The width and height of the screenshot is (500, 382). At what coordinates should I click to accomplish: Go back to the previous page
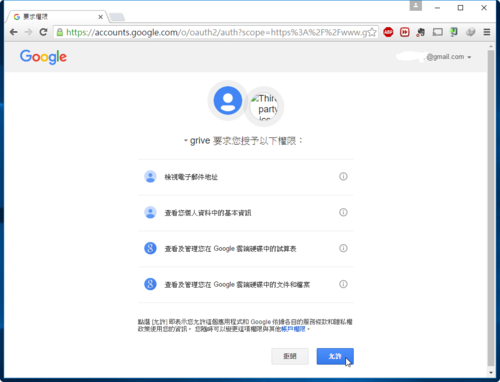pyautogui.click(x=14, y=32)
